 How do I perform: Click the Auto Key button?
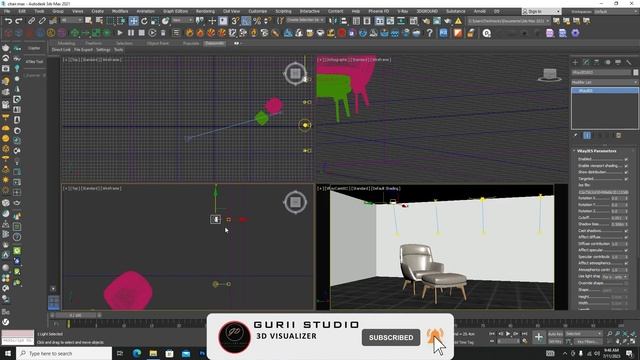[x=556, y=334]
